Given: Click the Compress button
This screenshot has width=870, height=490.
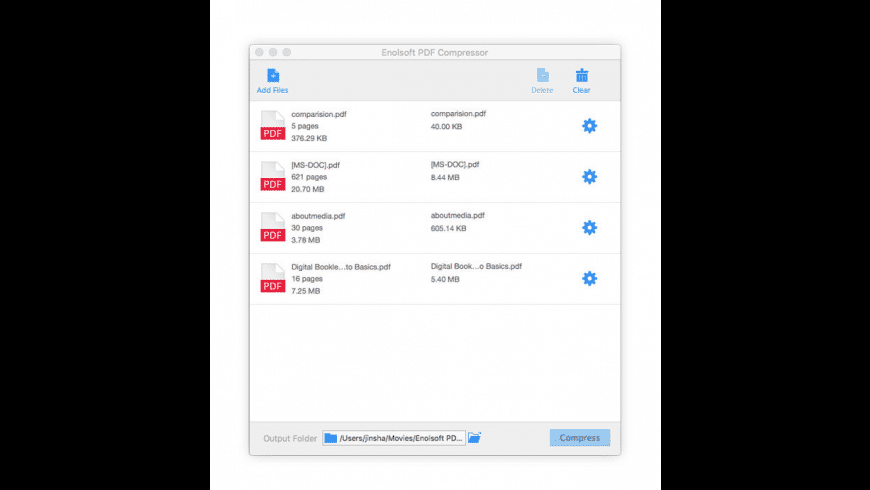Looking at the screenshot, I should click(580, 438).
